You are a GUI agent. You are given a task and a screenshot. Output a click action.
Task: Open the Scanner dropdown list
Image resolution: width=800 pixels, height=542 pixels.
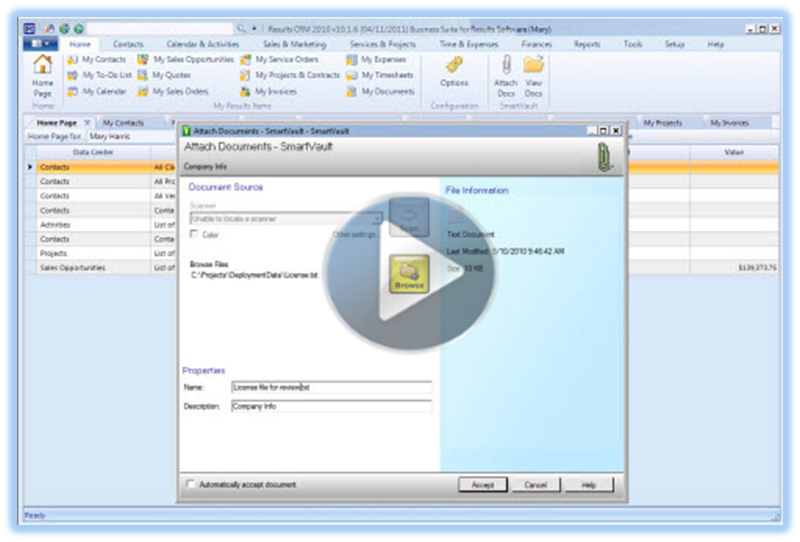tap(377, 219)
